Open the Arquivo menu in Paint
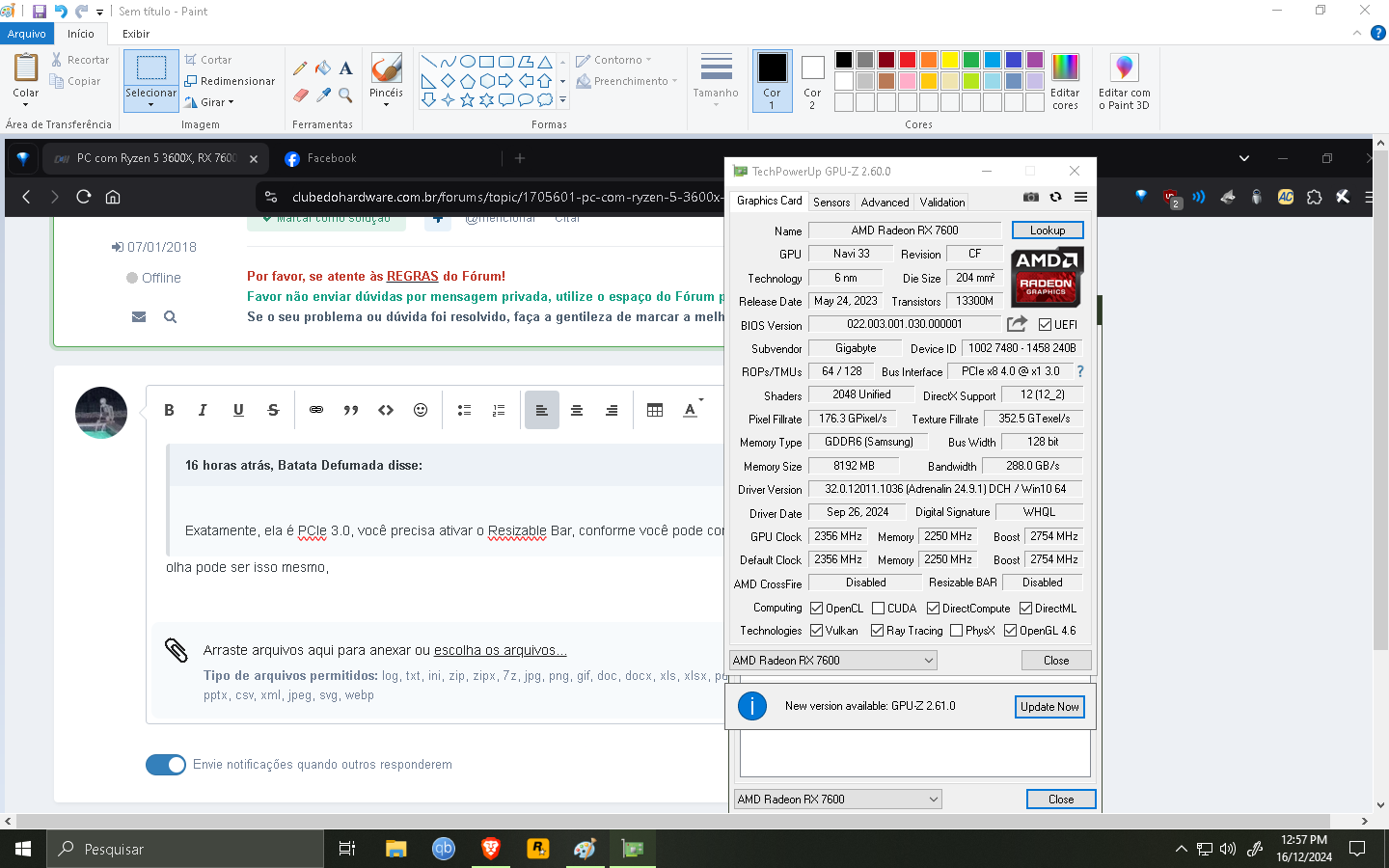The image size is (1389, 868). coord(27,34)
